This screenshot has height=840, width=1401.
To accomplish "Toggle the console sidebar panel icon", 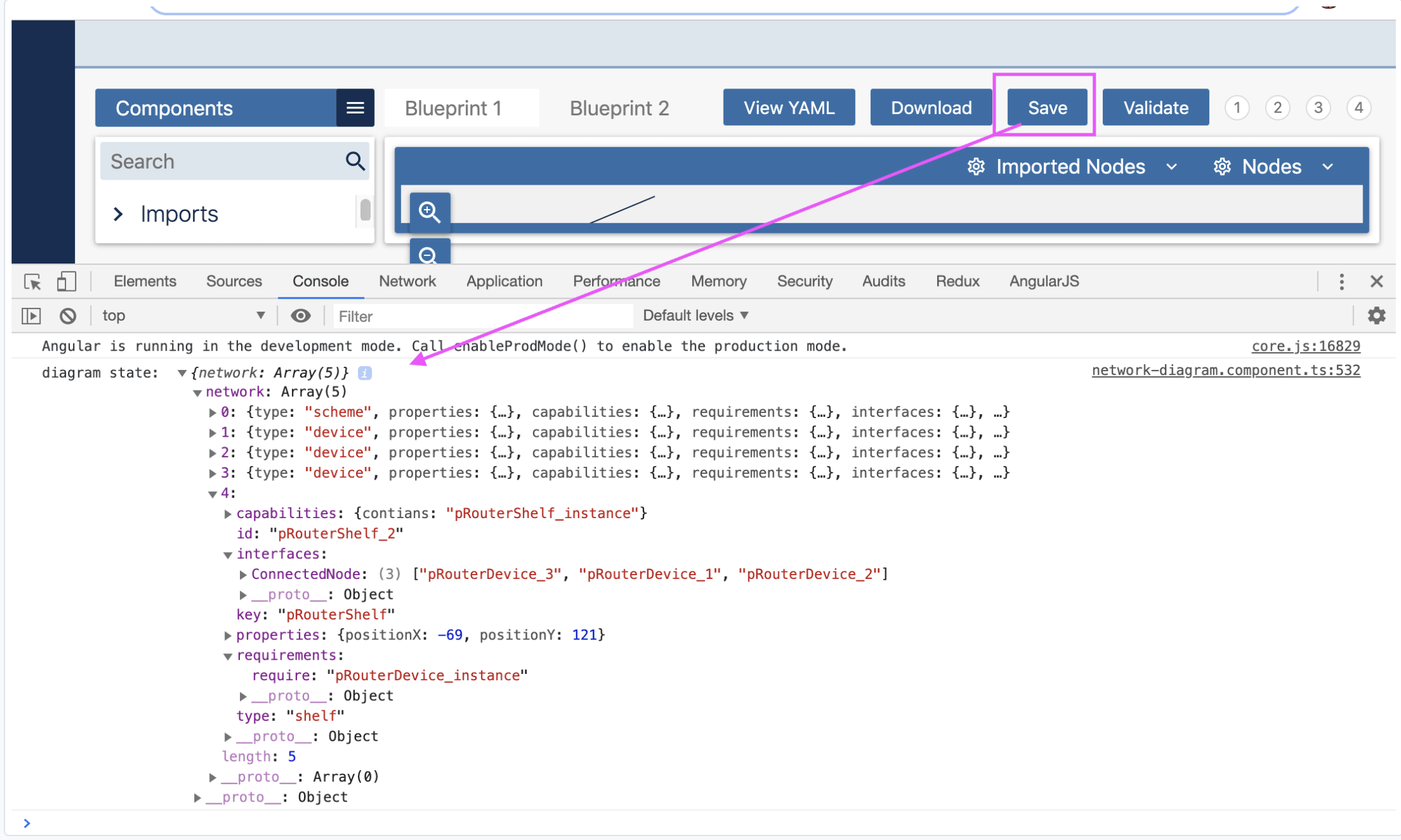I will tap(31, 315).
